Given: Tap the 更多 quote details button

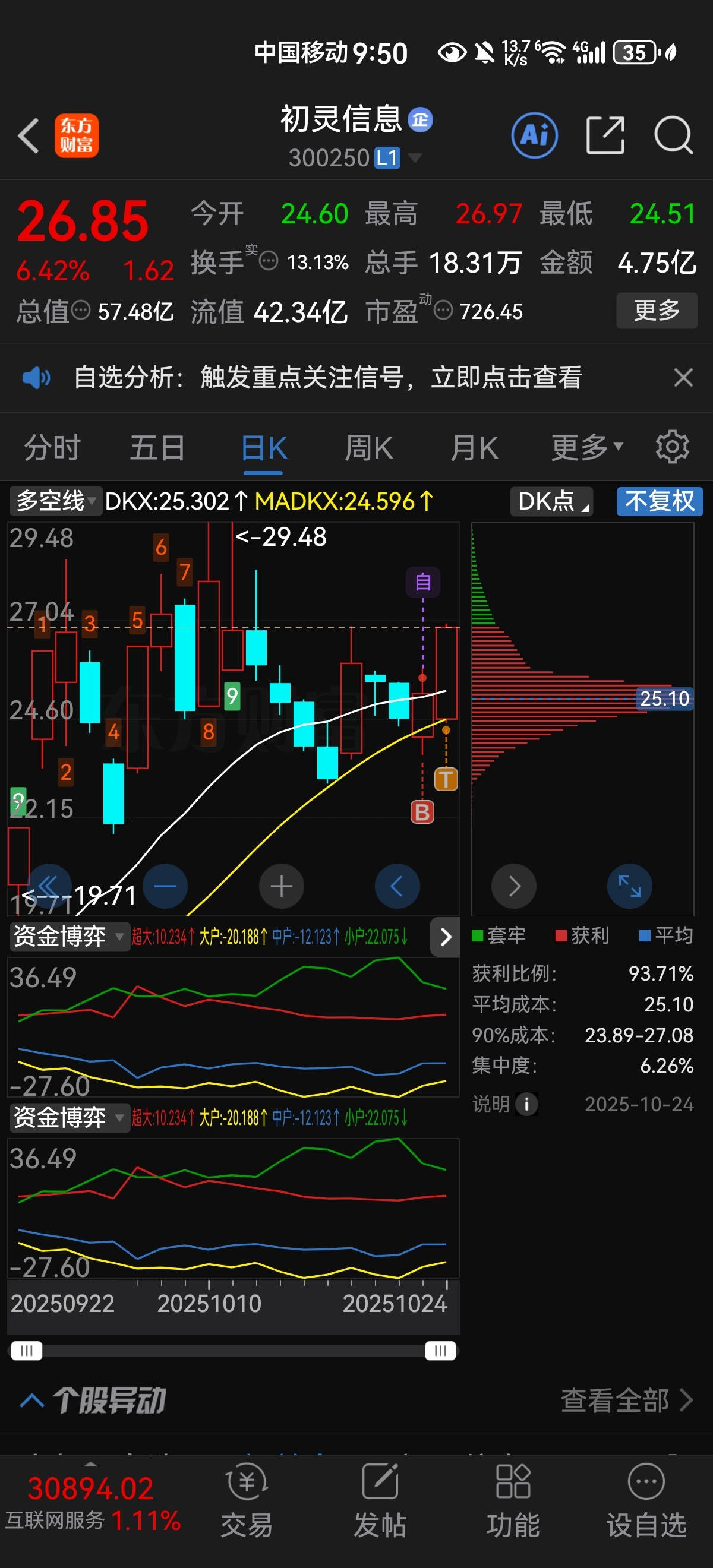Looking at the screenshot, I should click(x=657, y=311).
